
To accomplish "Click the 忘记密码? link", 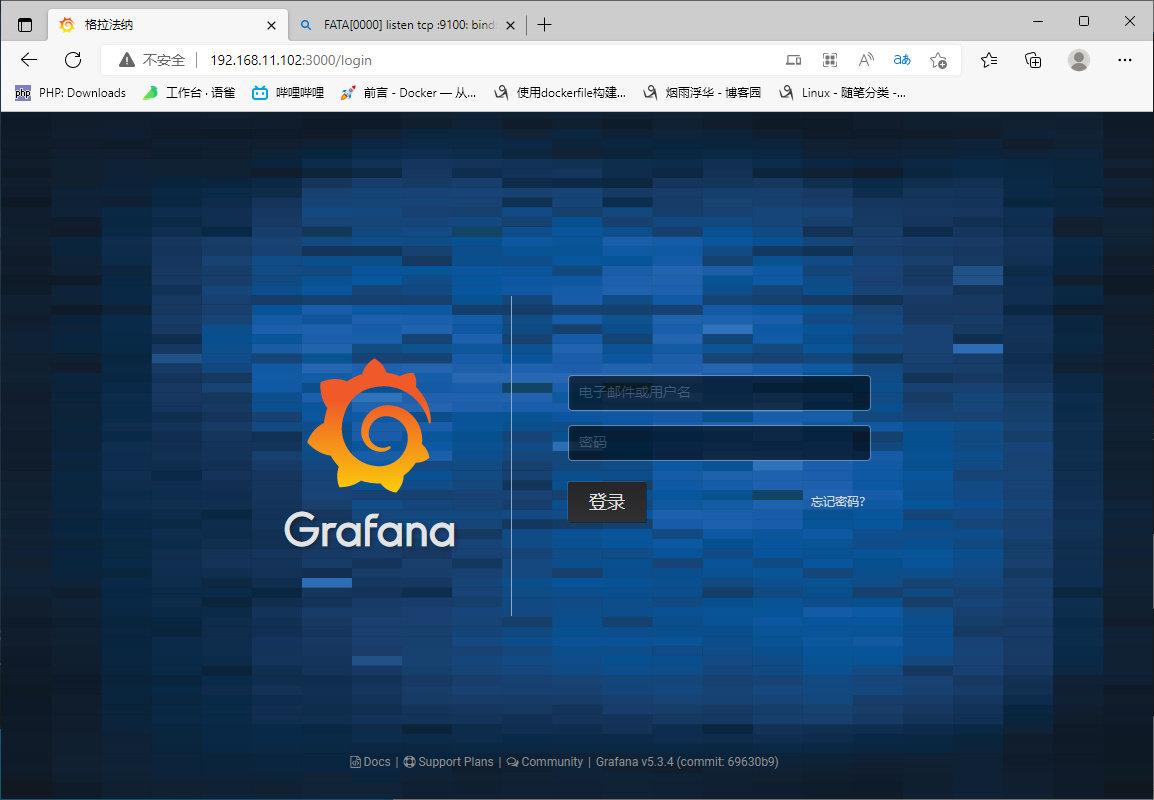I will click(838, 502).
